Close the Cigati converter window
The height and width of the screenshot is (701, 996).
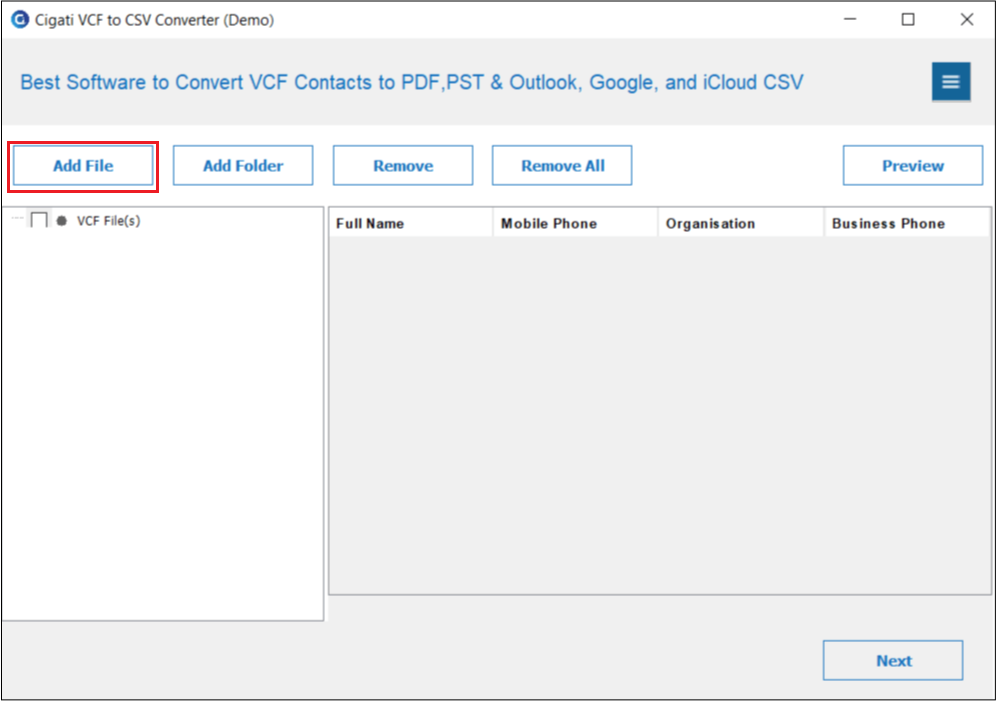click(x=967, y=20)
